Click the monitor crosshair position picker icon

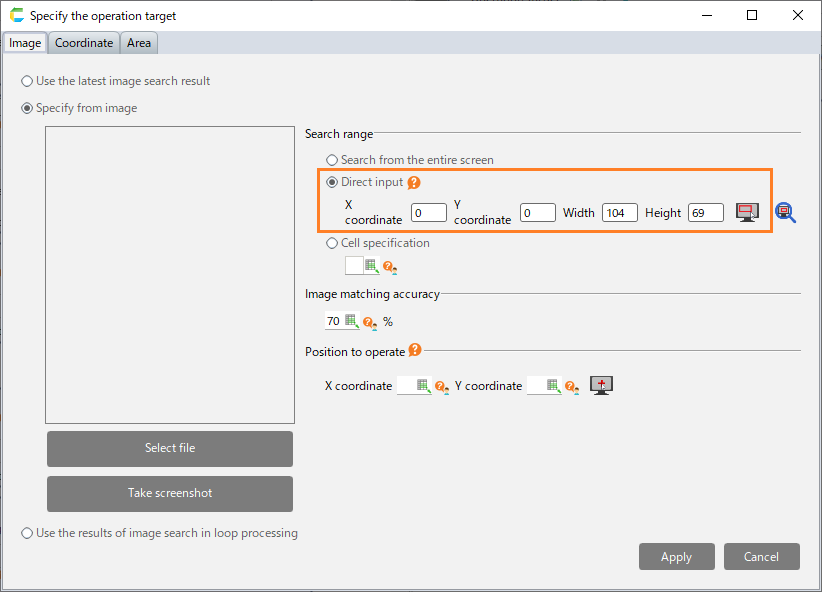(601, 385)
